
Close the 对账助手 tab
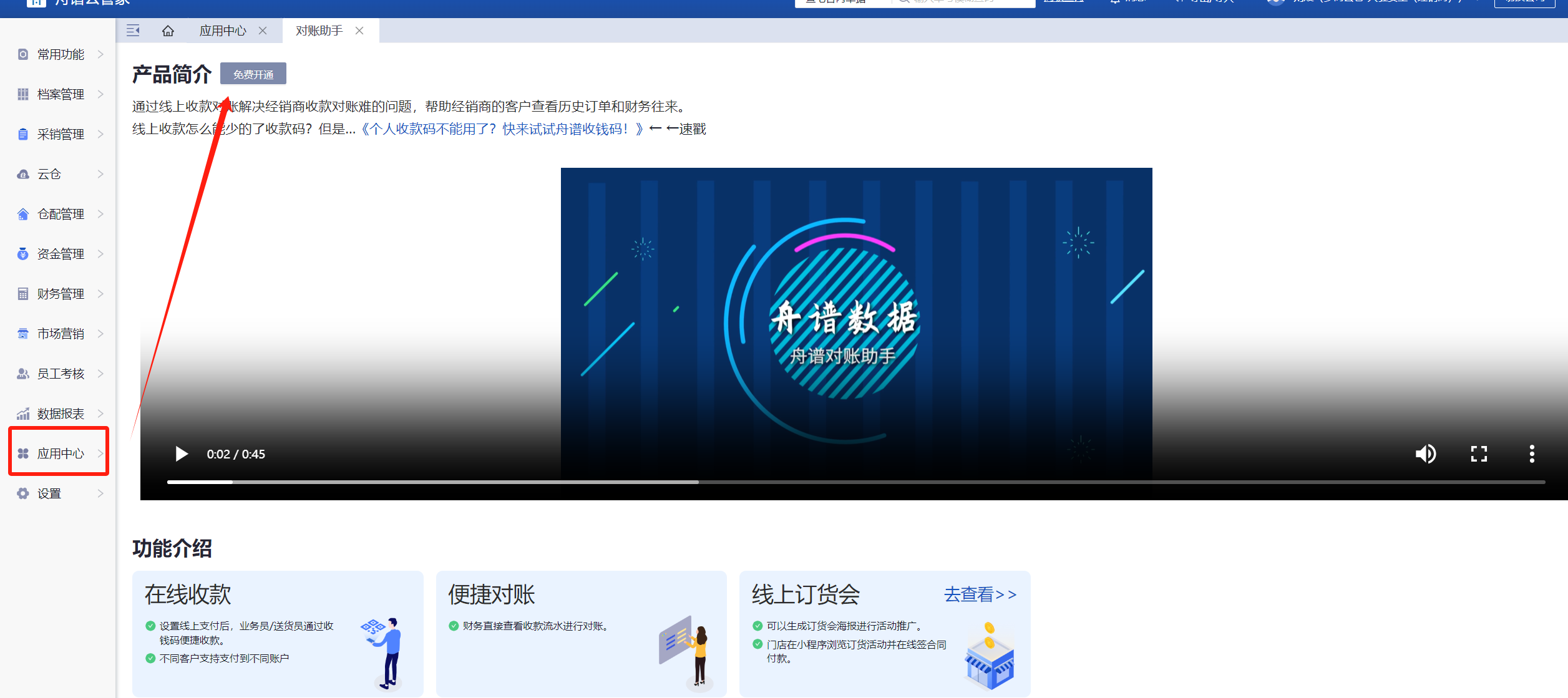tap(359, 31)
